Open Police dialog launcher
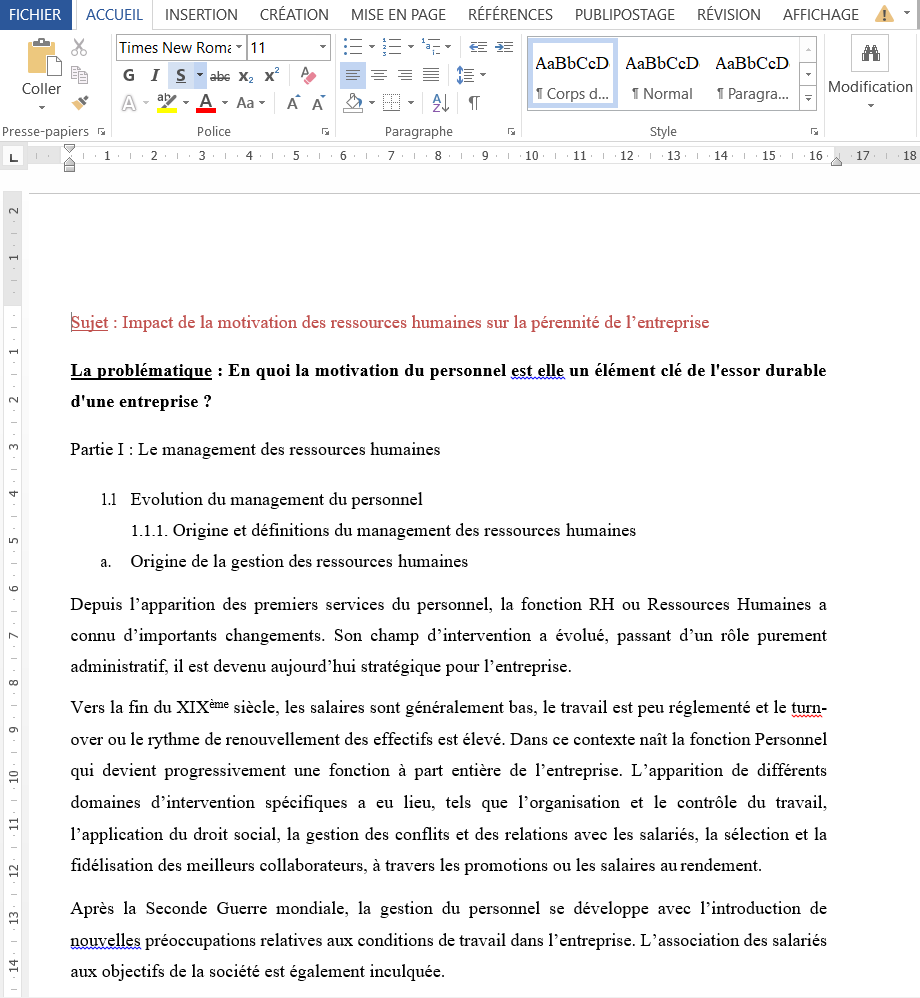The image size is (920, 998). pos(325,132)
